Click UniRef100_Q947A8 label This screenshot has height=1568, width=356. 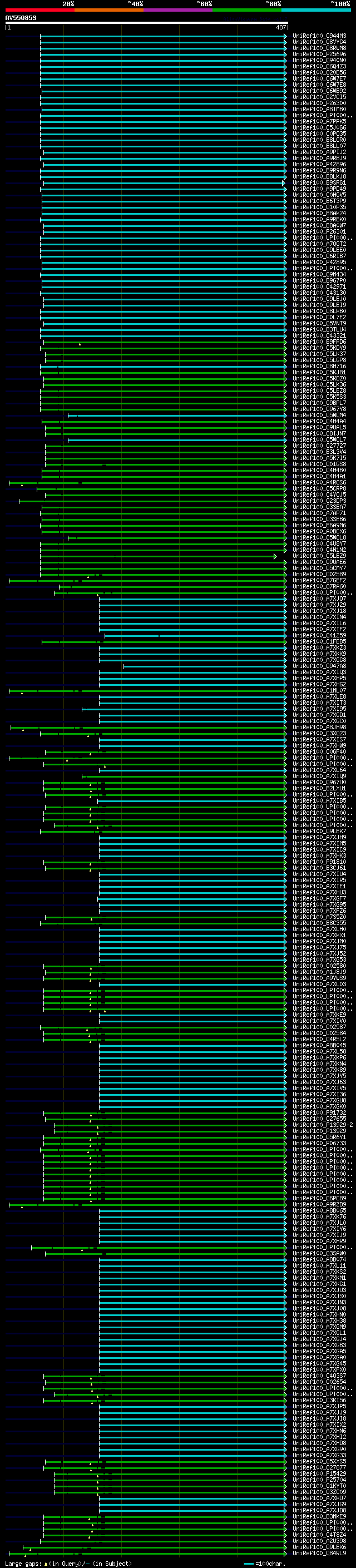point(319,666)
